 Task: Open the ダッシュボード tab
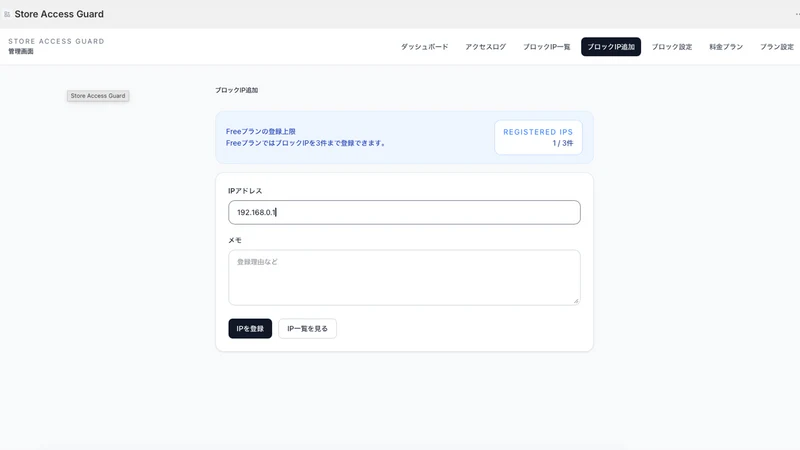[x=424, y=47]
